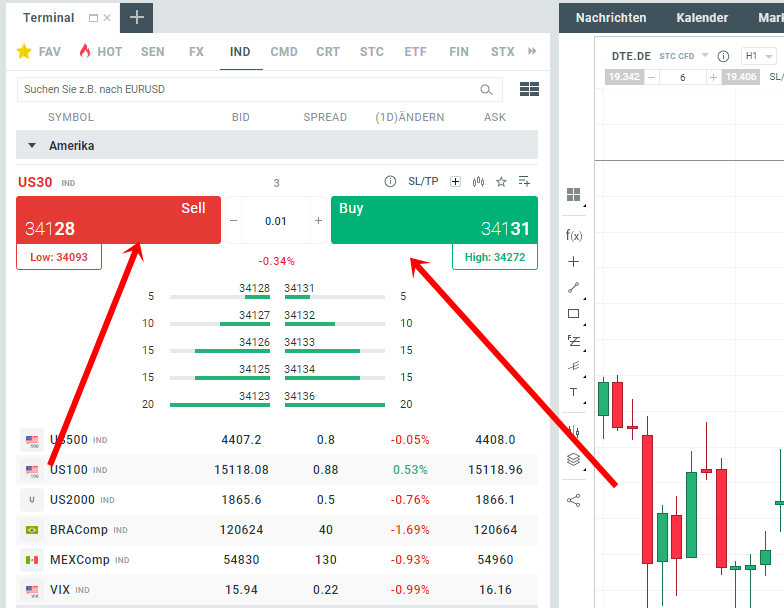Switch to the SEN tab
The width and height of the screenshot is (784, 608).
[152, 52]
